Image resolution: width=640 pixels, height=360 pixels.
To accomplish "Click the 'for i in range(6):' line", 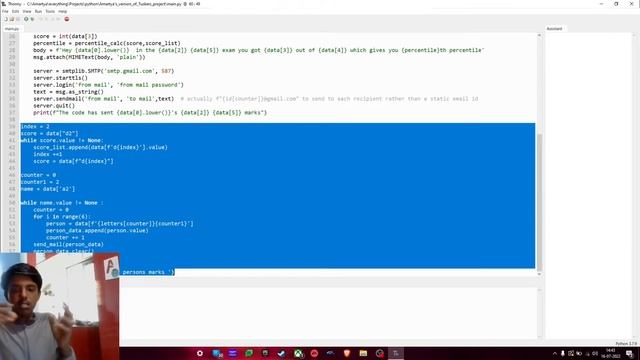I will [62, 217].
